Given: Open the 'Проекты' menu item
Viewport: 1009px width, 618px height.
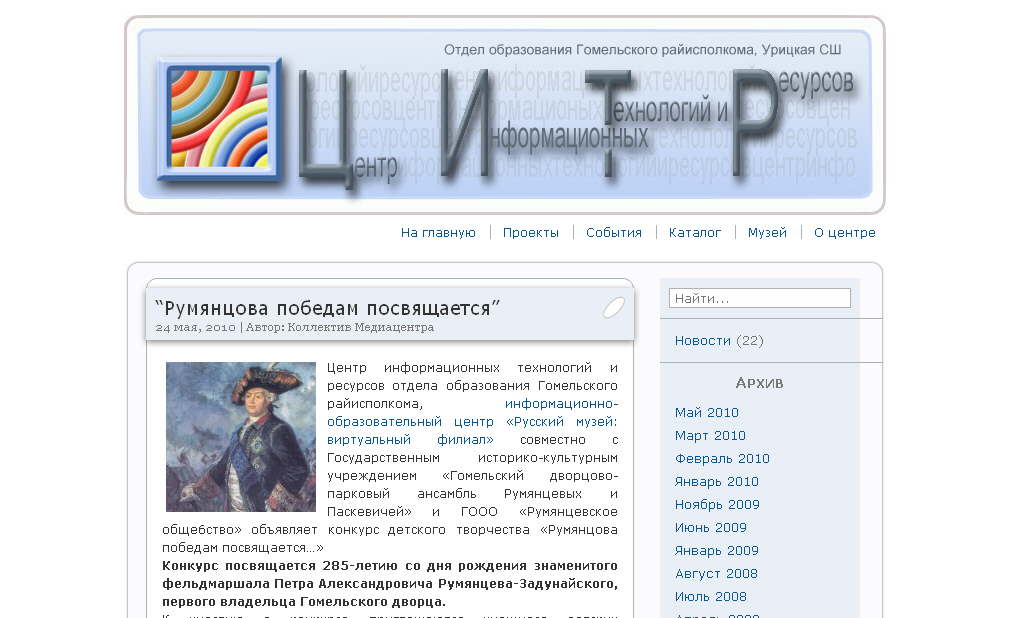Looking at the screenshot, I should click(x=531, y=233).
